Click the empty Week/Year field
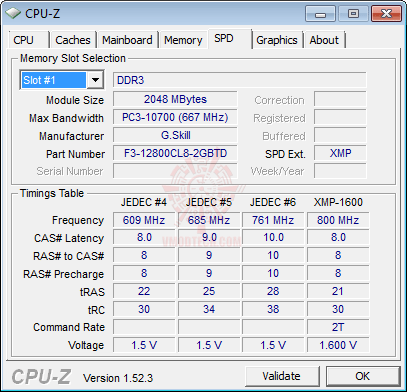 pos(340,171)
